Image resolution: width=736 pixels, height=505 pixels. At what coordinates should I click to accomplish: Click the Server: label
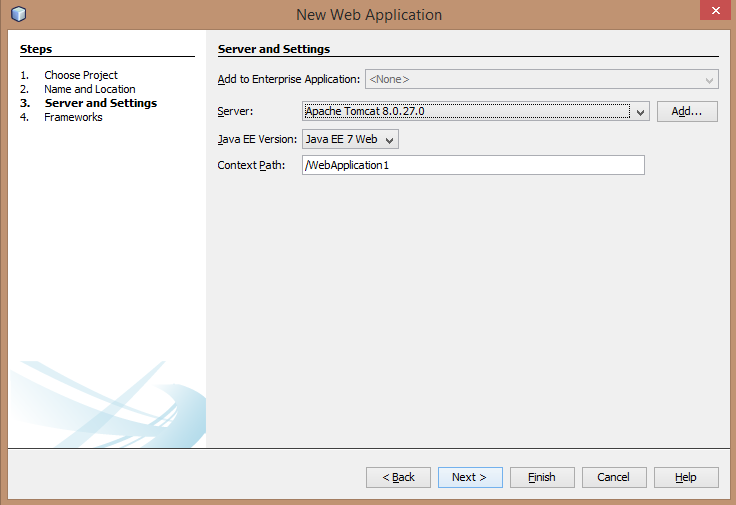tap(235, 112)
